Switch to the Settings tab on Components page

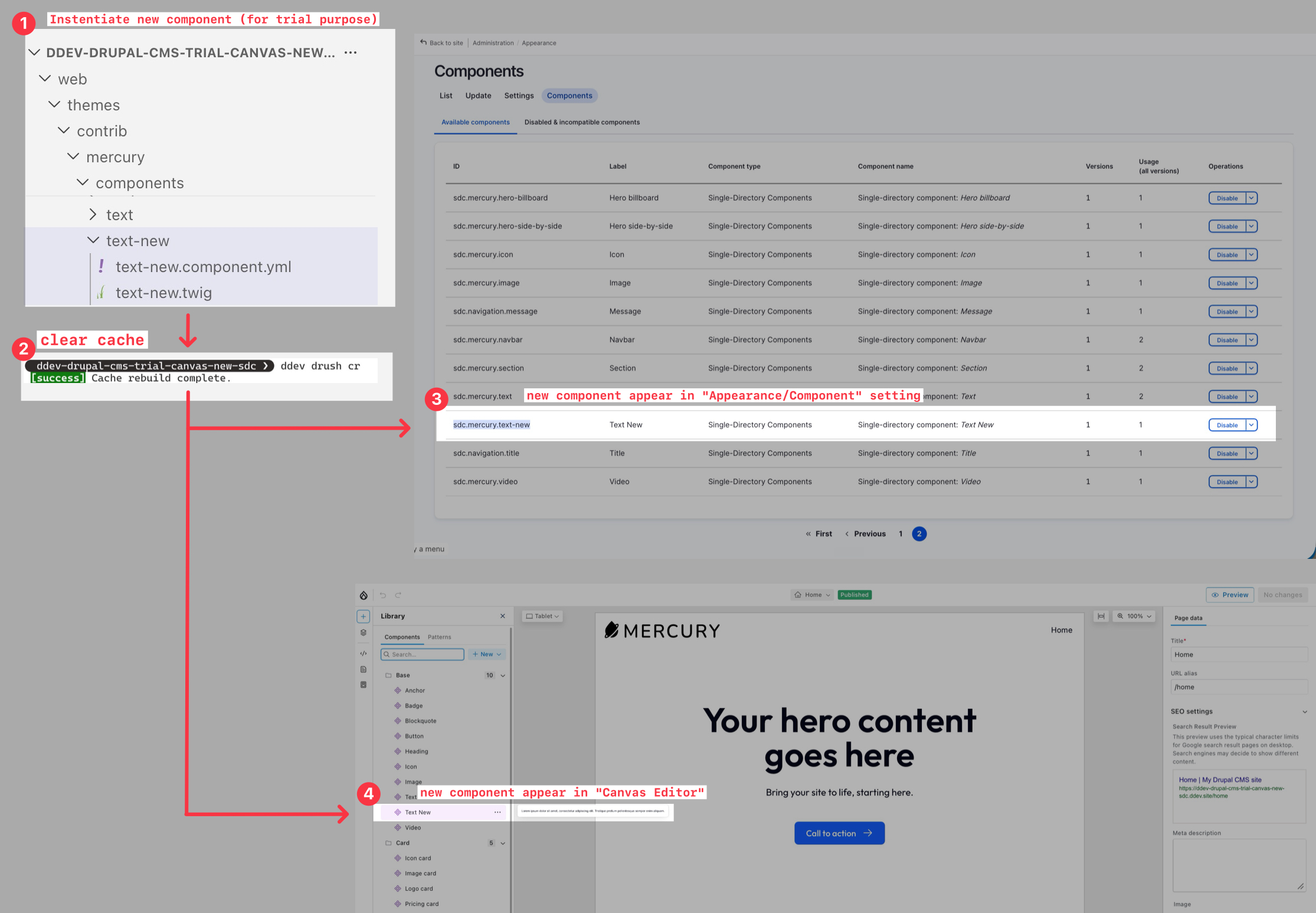[519, 96]
